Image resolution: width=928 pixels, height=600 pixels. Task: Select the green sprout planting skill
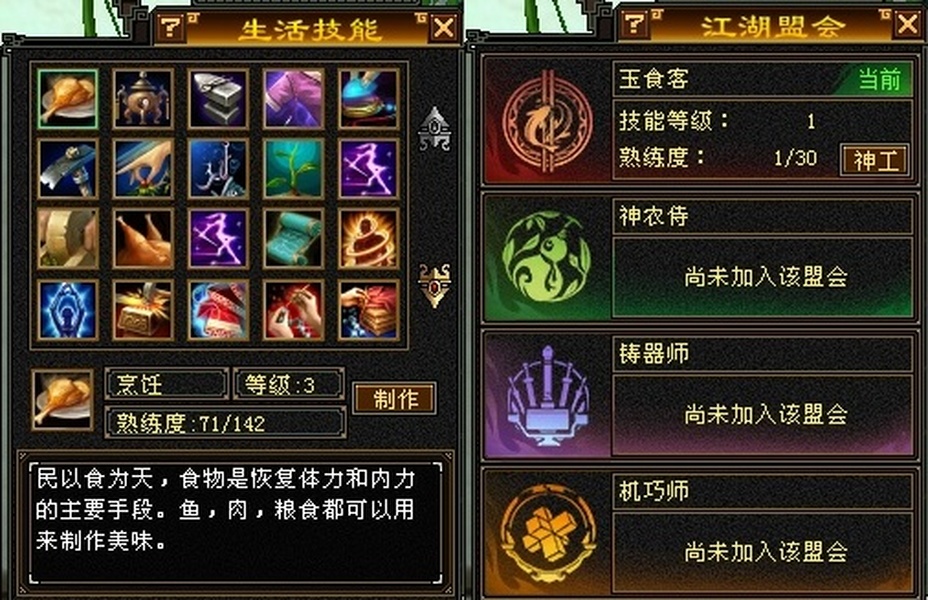pyautogui.click(x=293, y=169)
